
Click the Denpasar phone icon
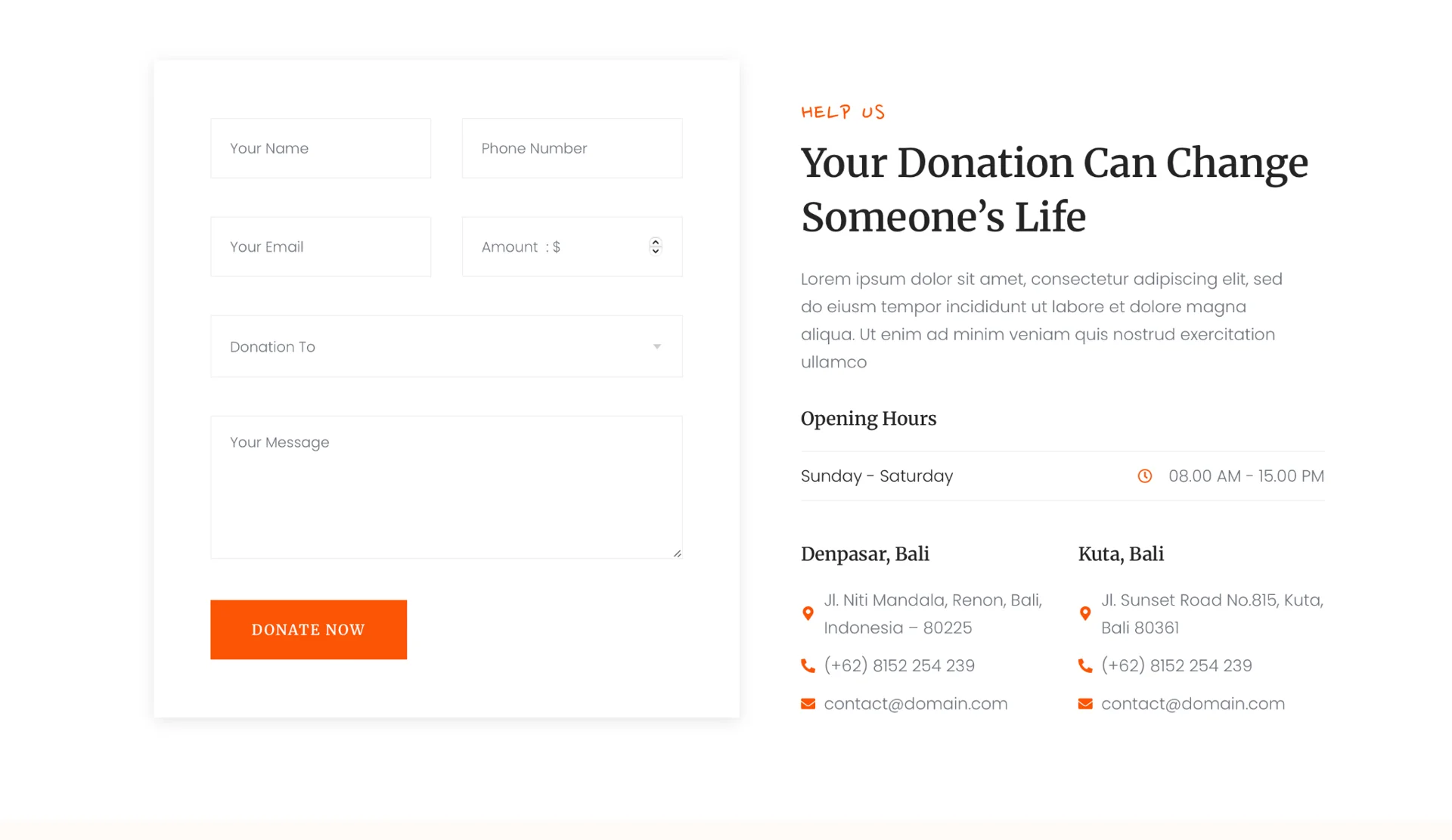point(808,666)
